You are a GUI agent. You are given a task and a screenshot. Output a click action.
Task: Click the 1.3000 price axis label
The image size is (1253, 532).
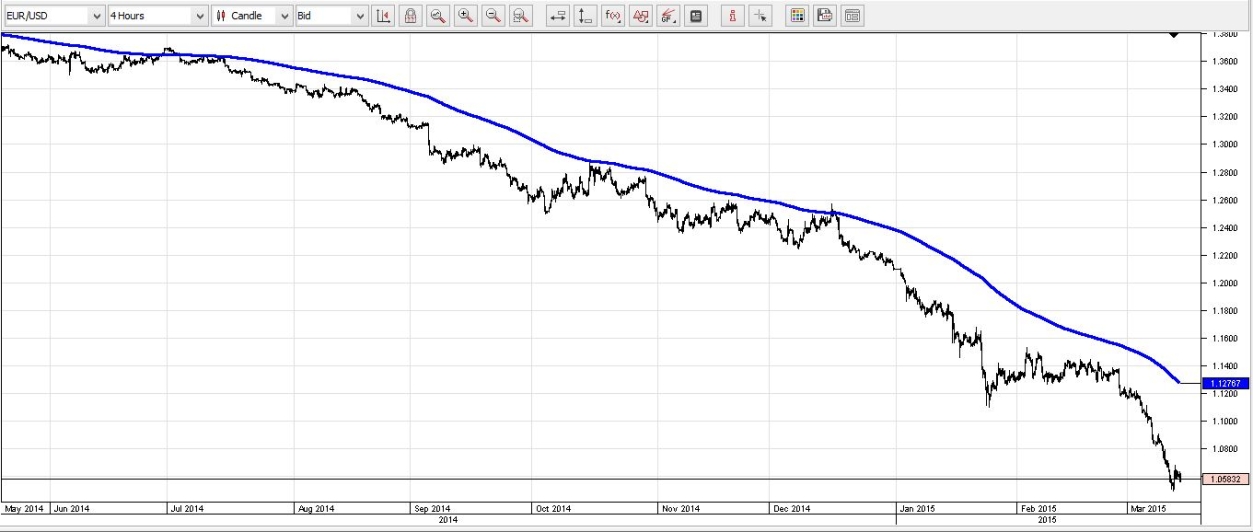click(1225, 144)
